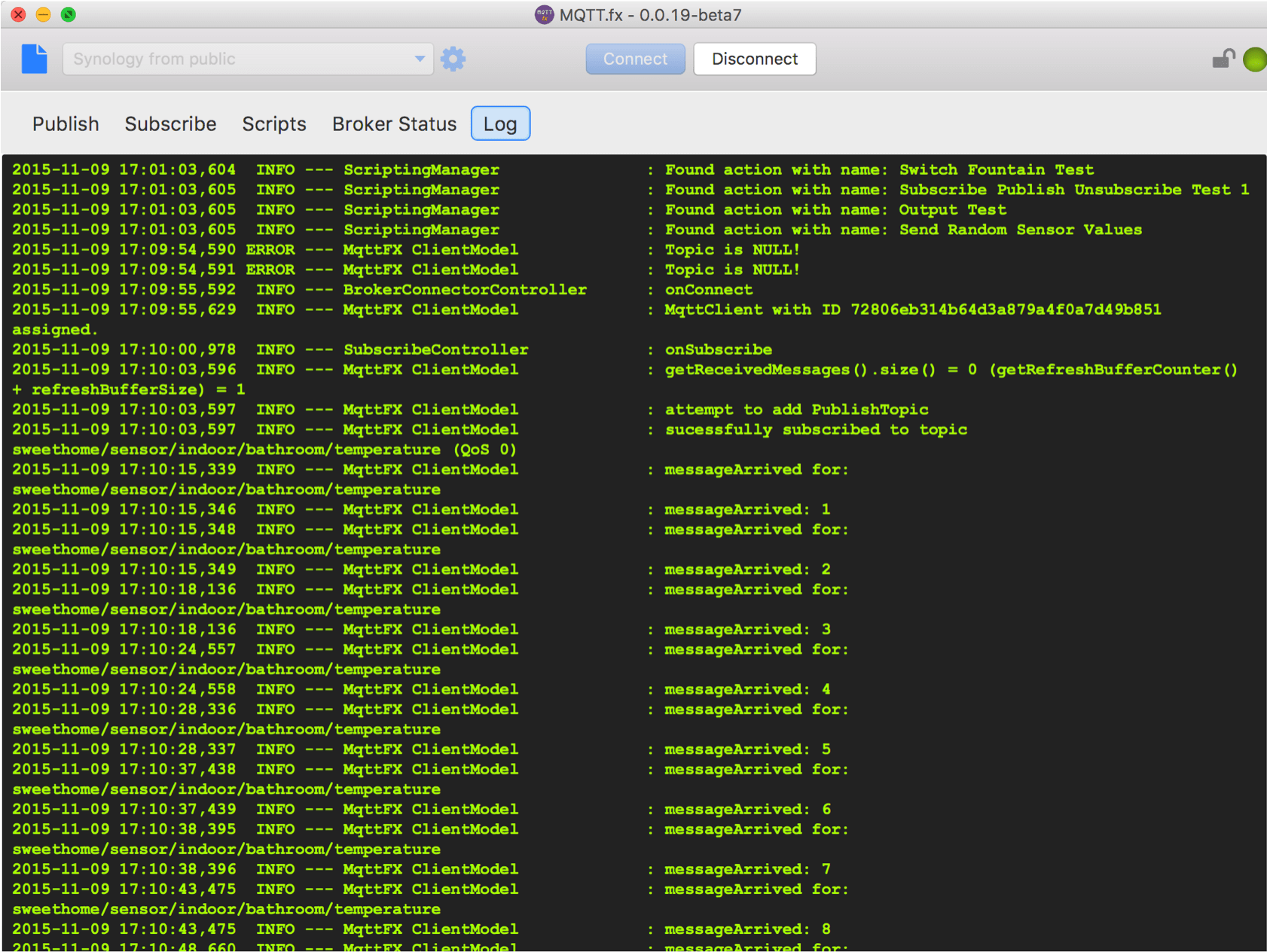Click the onSubscribe log entry
The image size is (1267, 952).
[x=718, y=349]
